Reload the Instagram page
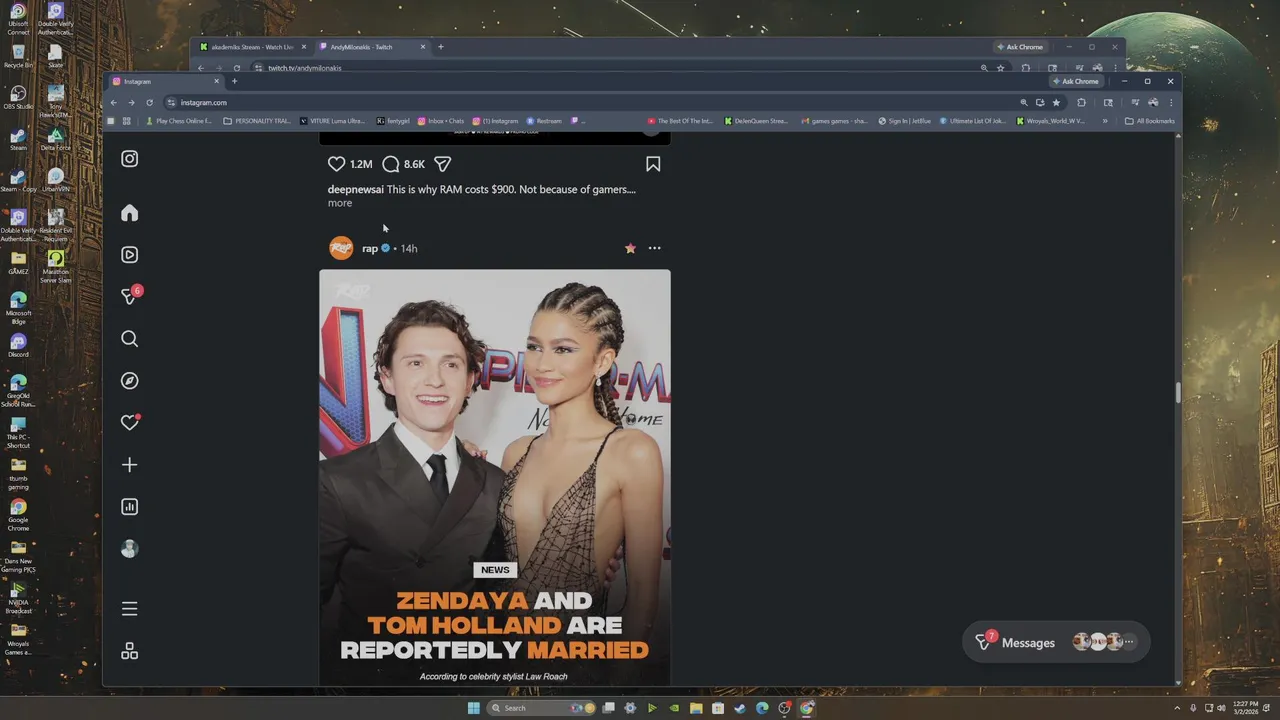 click(149, 102)
